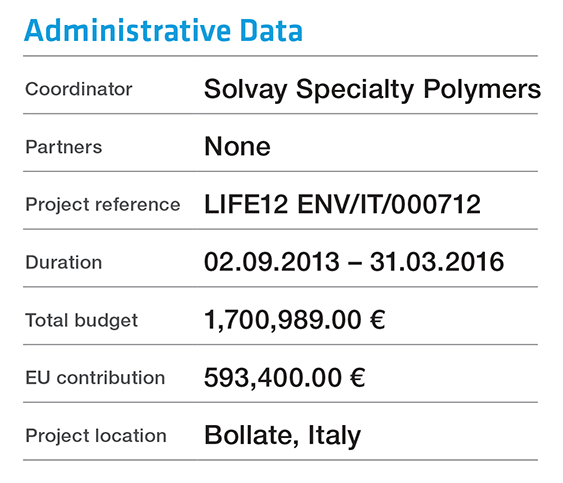Image resolution: width=563 pixels, height=483 pixels.
Task: Select the EU contribution label
Action: (x=95, y=378)
